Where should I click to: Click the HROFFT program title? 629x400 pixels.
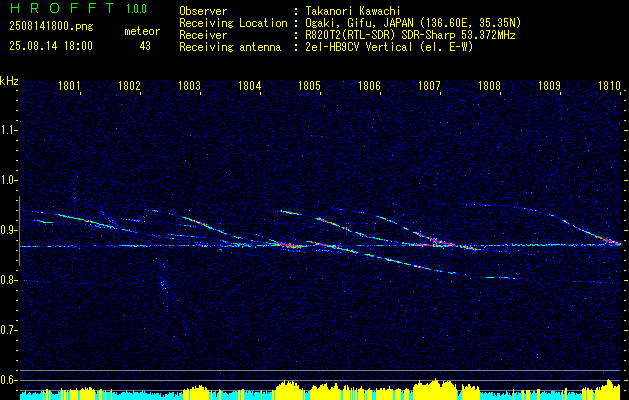tap(62, 8)
